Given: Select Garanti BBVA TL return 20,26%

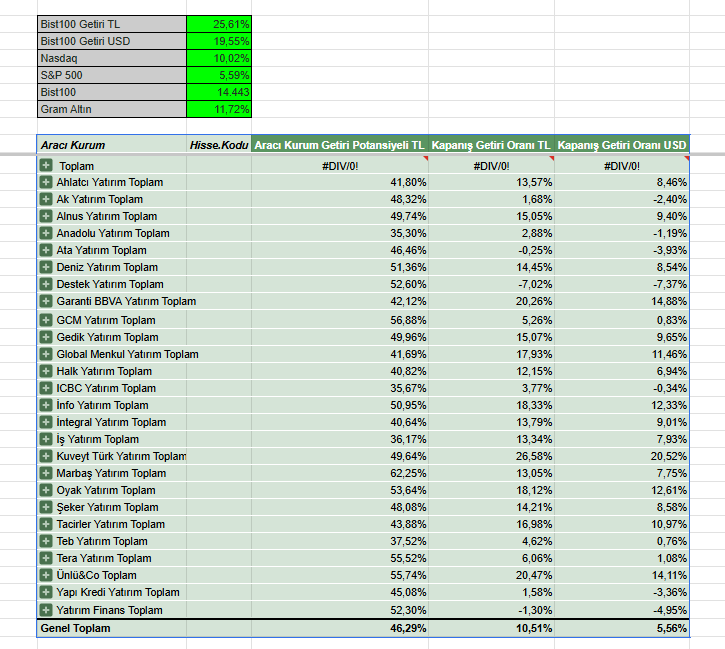Looking at the screenshot, I should [491, 301].
